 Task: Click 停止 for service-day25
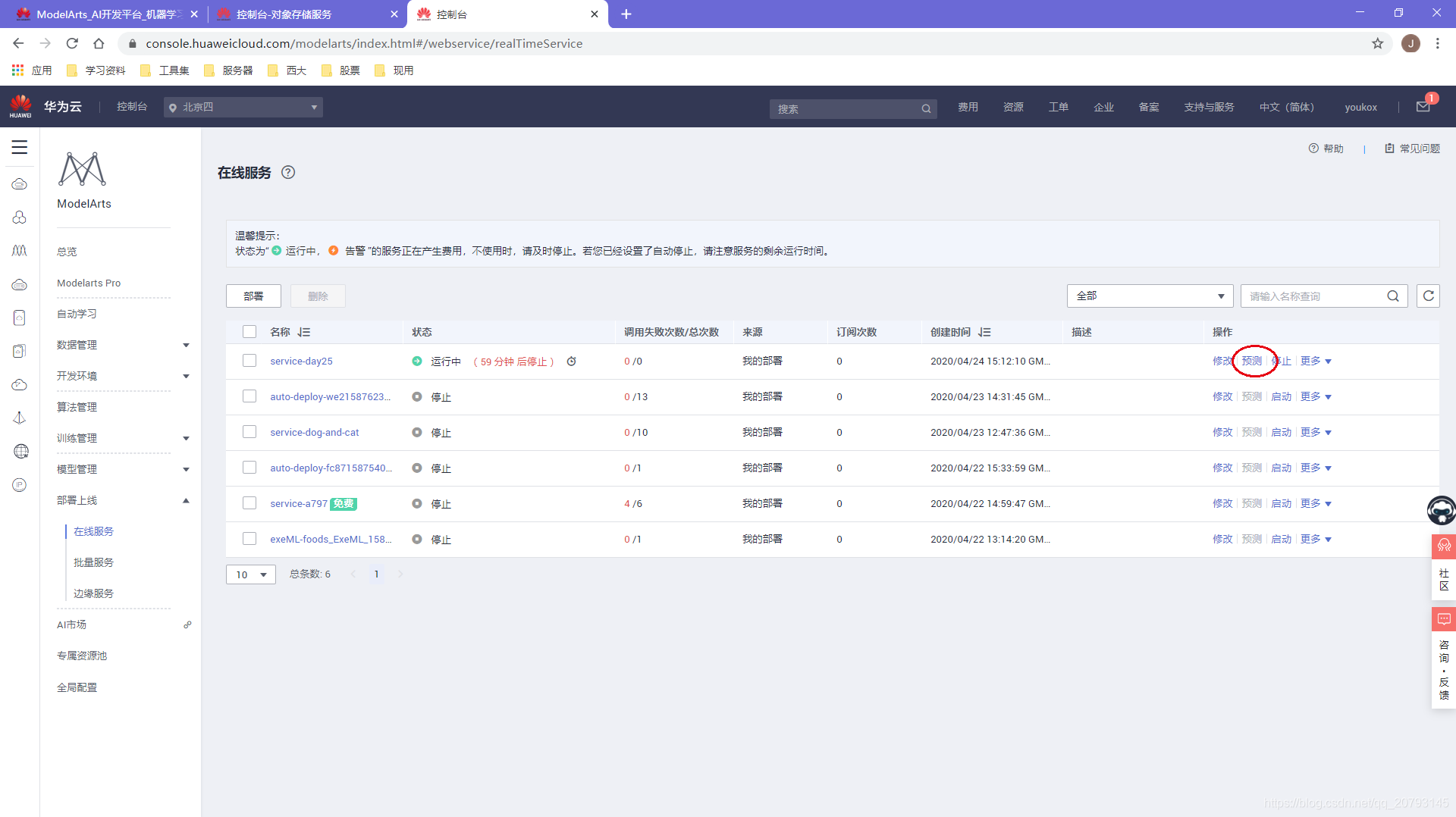click(x=1281, y=361)
